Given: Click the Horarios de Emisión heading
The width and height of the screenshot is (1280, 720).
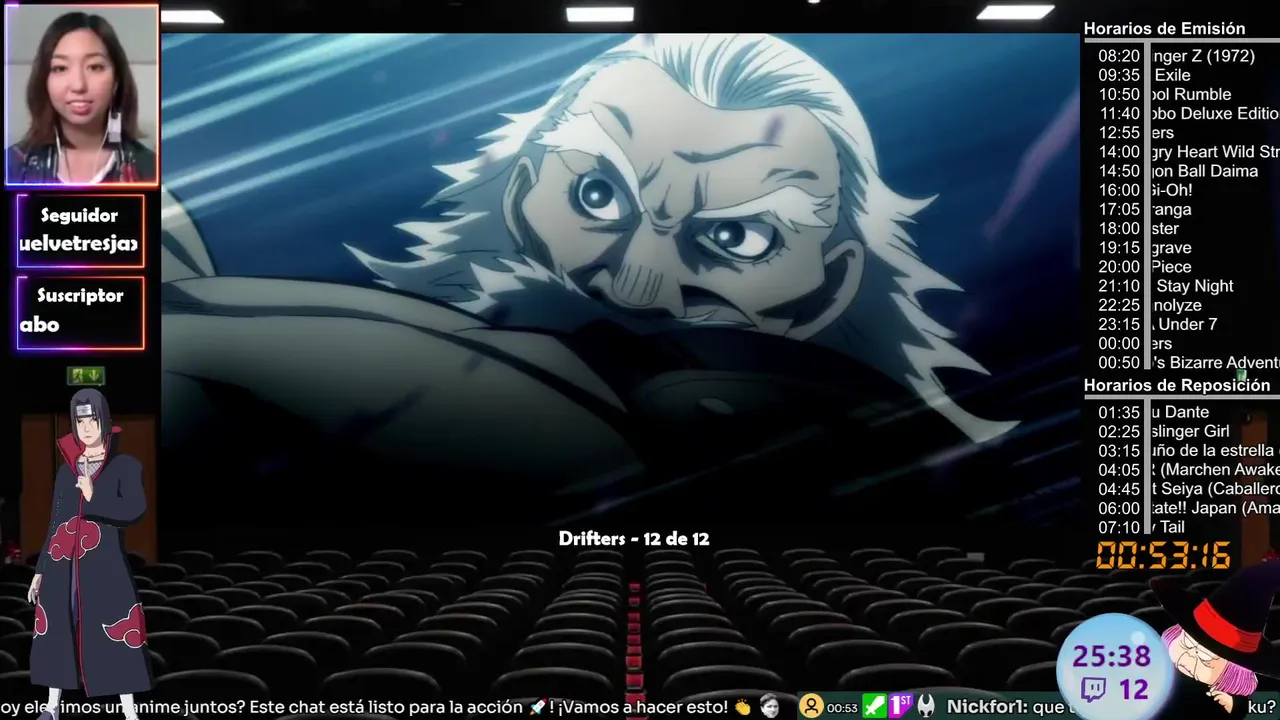Looking at the screenshot, I should pyautogui.click(x=1164, y=29).
